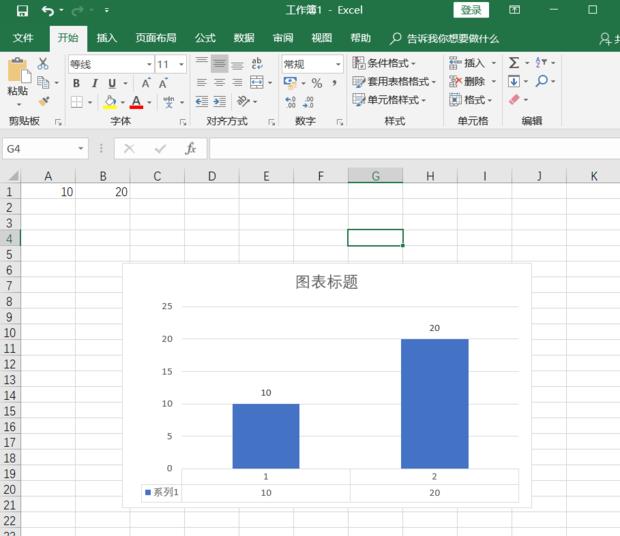The image size is (620, 536).
Task: Click the 粘贴 paste button
Action: (x=17, y=78)
